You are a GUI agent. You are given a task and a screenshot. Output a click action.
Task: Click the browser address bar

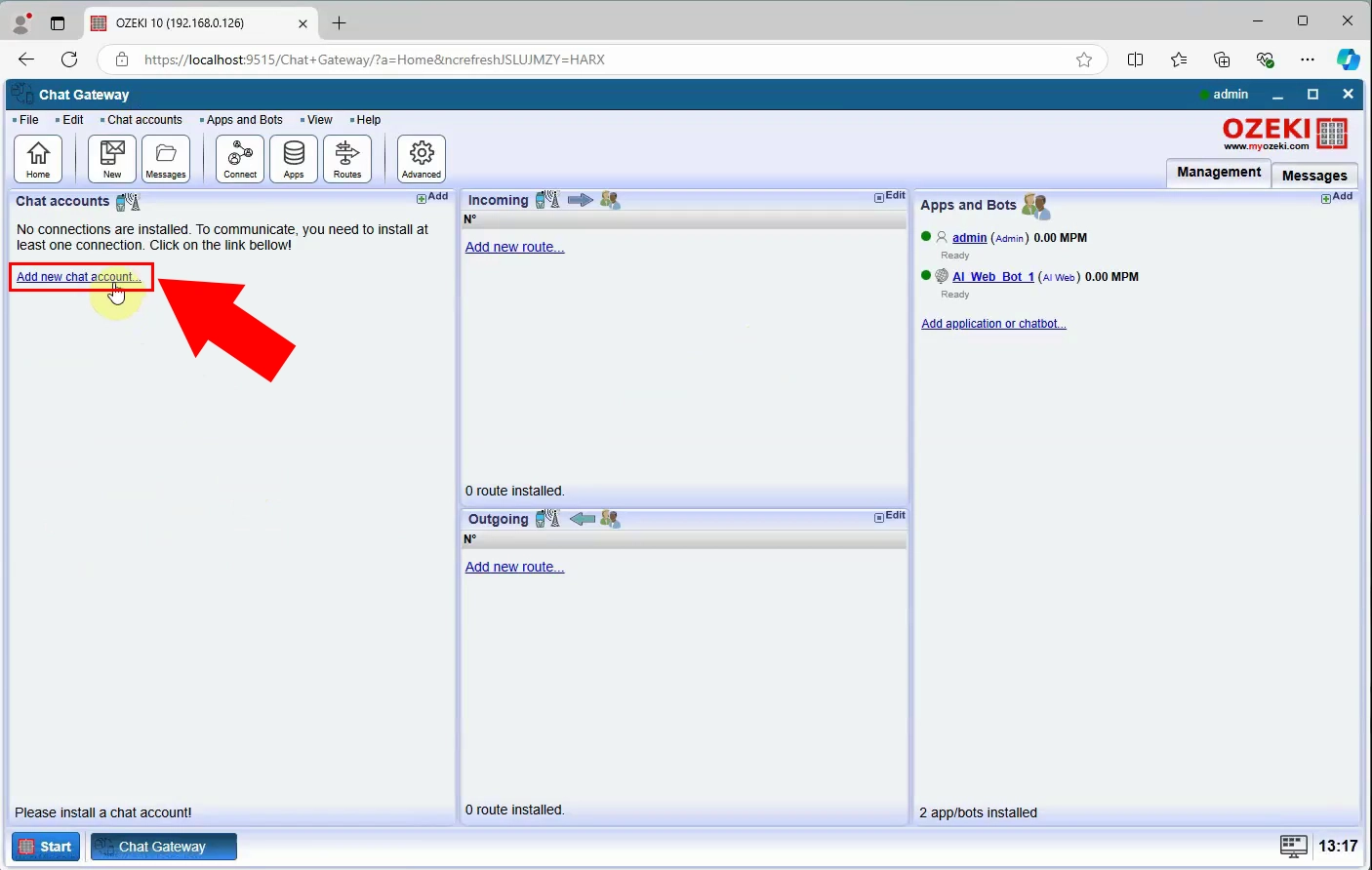tap(602, 59)
